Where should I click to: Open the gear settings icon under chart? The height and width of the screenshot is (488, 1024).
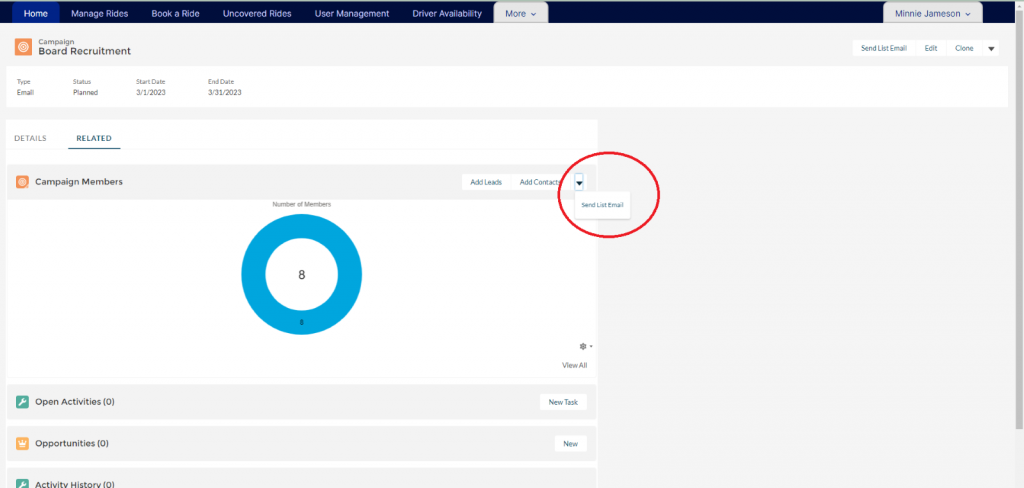click(x=584, y=346)
